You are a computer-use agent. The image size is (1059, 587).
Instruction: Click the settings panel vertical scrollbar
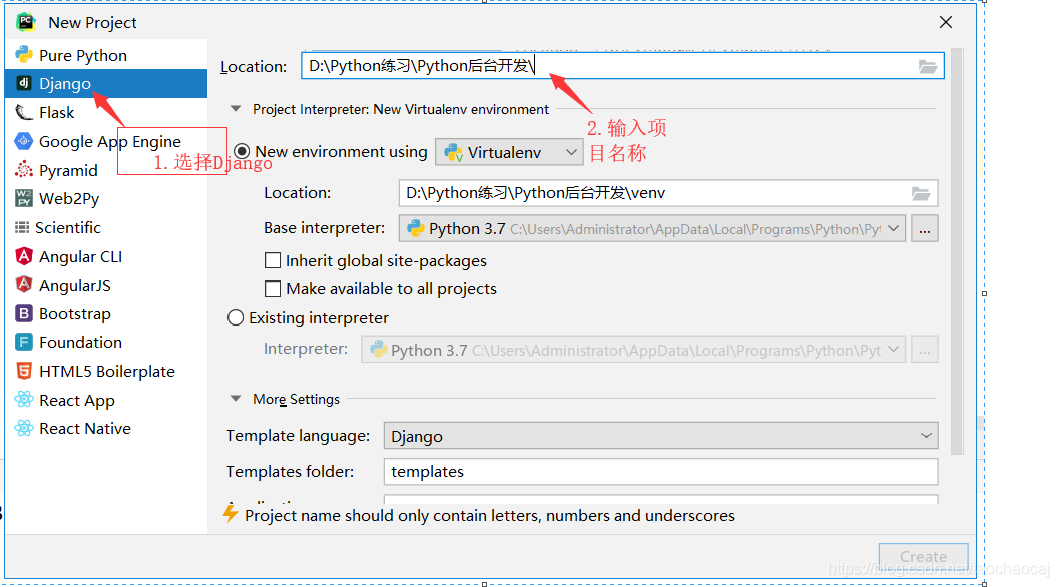coord(956,251)
